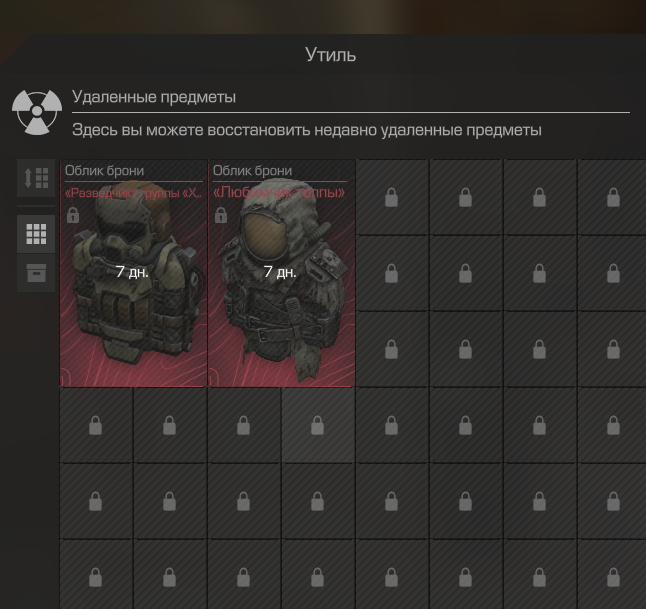Click the 7 дн. timer on the «Любимчик толпы» card

[280, 272]
